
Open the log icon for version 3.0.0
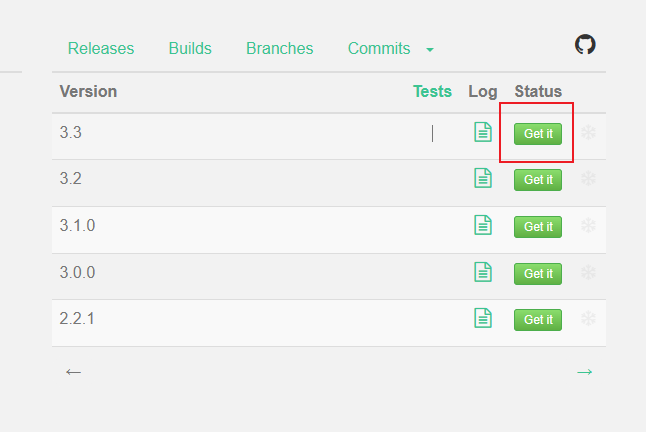point(483,271)
